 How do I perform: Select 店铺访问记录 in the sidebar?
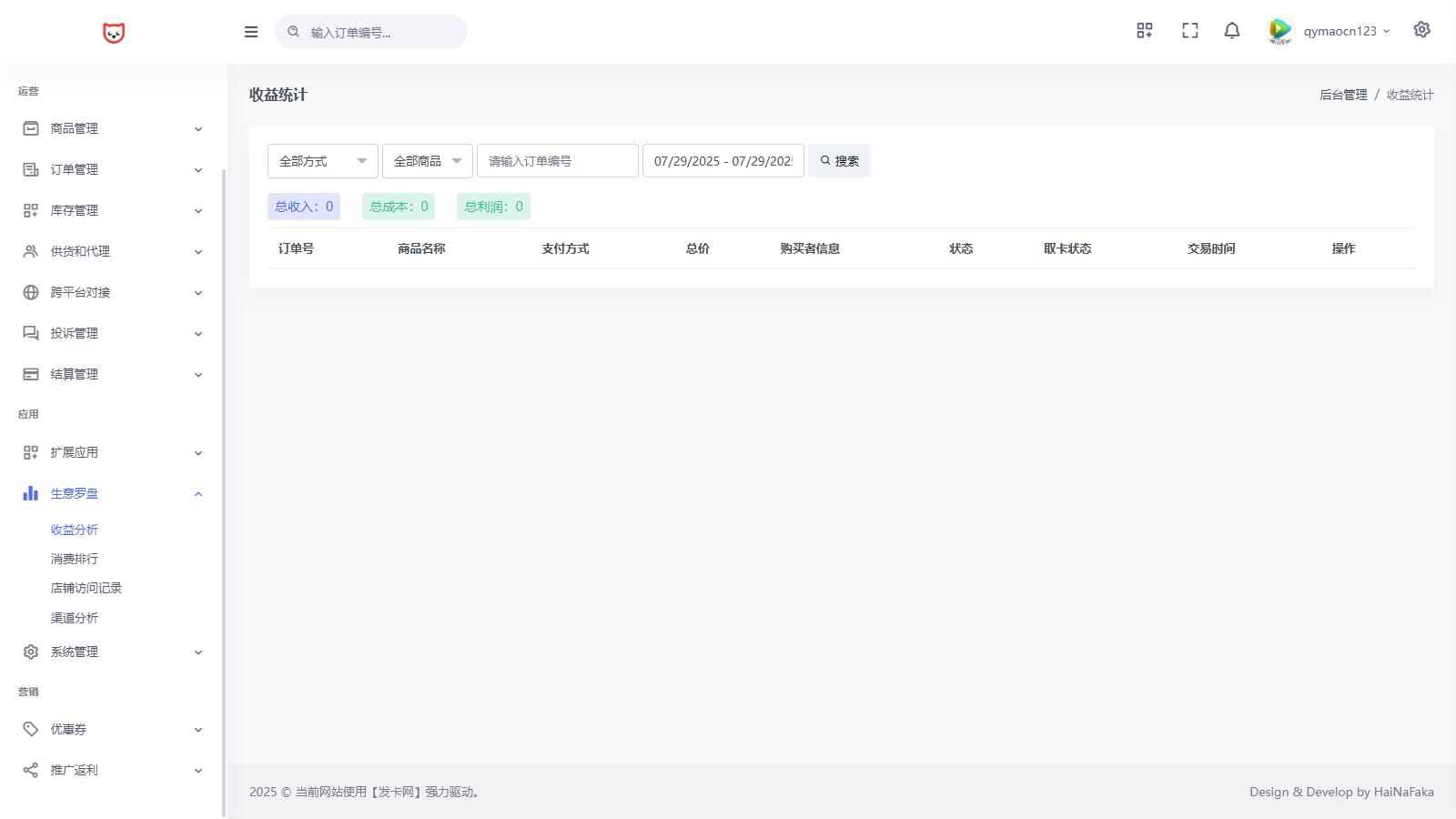86,588
